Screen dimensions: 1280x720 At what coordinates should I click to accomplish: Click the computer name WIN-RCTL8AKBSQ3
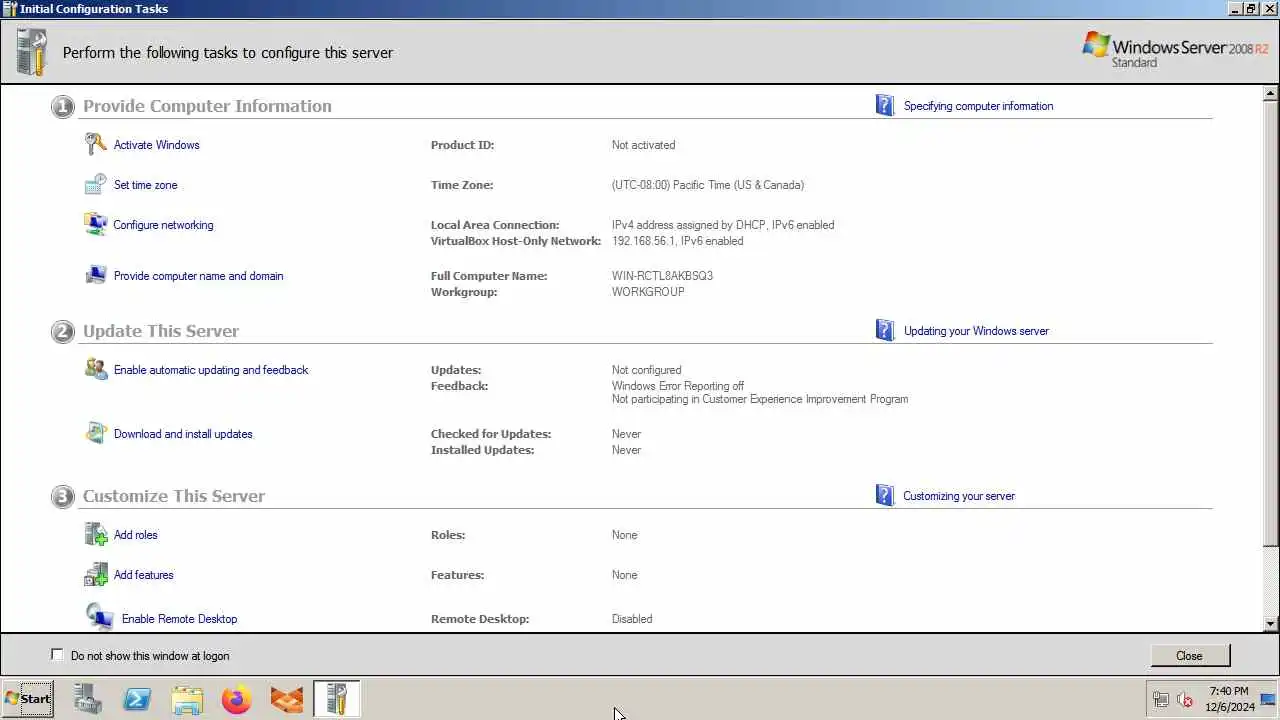[662, 276]
